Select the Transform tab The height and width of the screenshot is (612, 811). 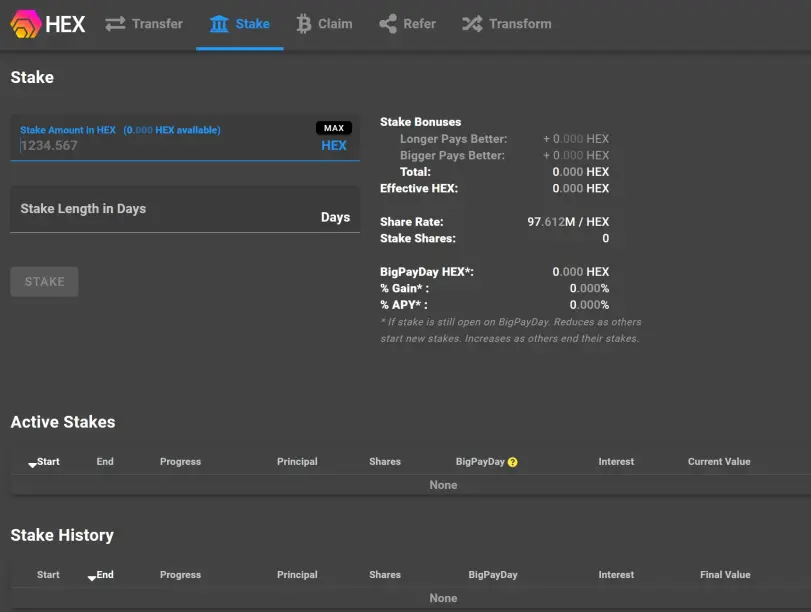pyautogui.click(x=507, y=24)
